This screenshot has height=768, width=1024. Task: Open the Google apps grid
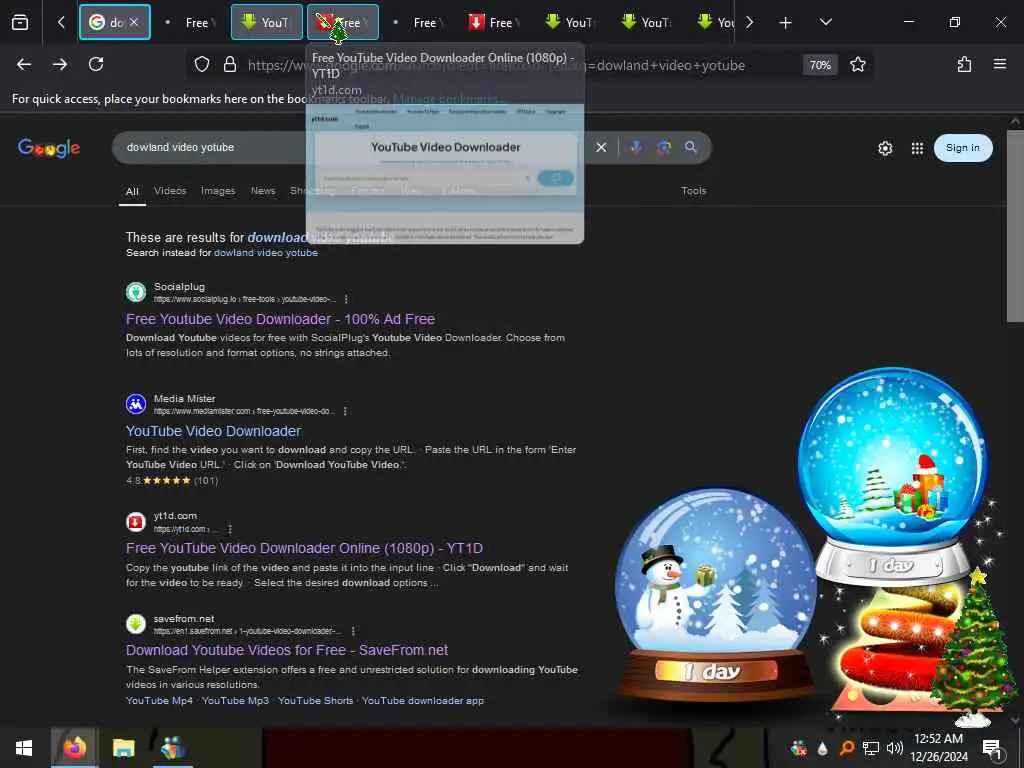[x=917, y=149]
